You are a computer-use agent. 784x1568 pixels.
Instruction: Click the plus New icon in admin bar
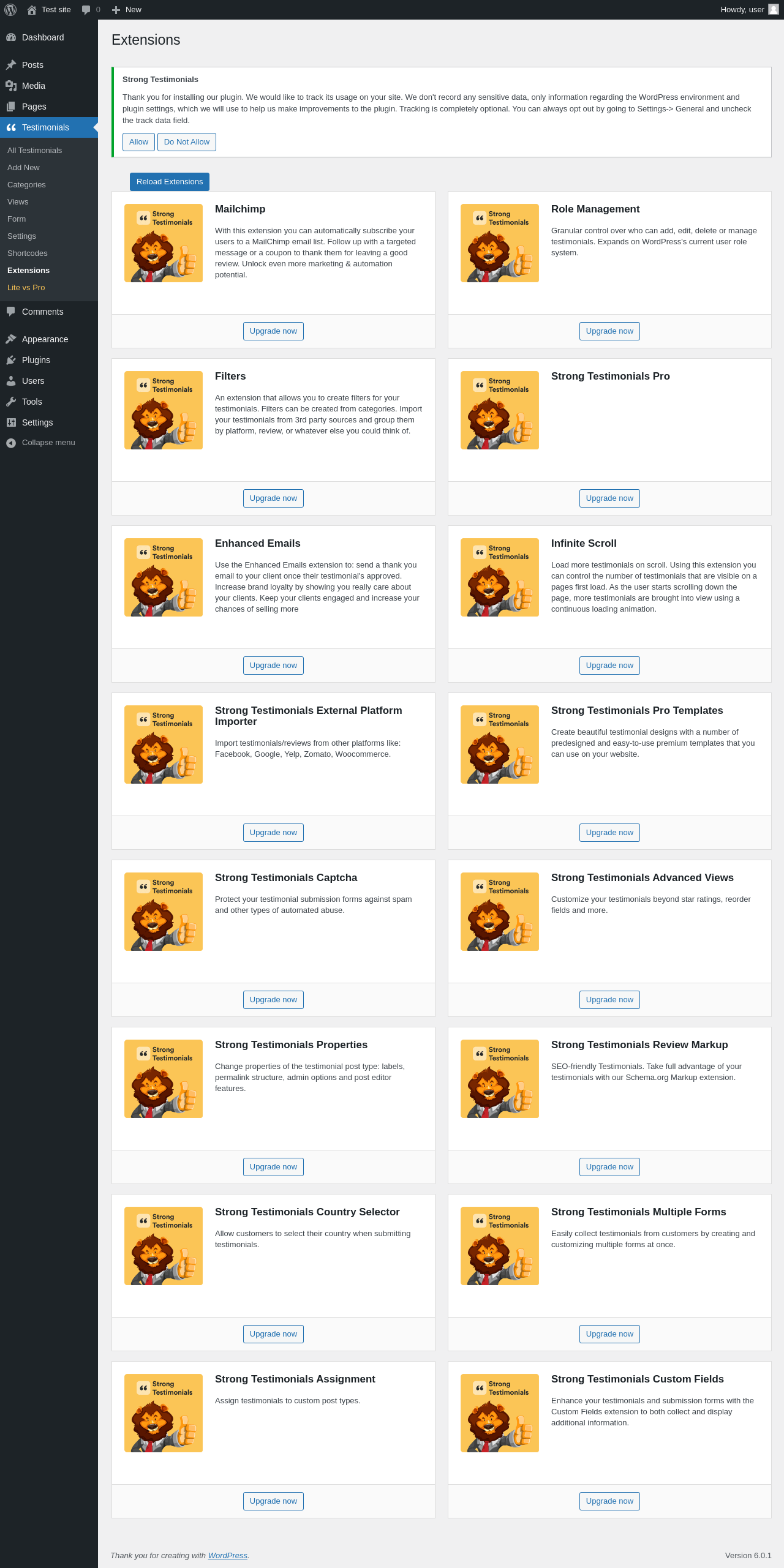point(116,10)
